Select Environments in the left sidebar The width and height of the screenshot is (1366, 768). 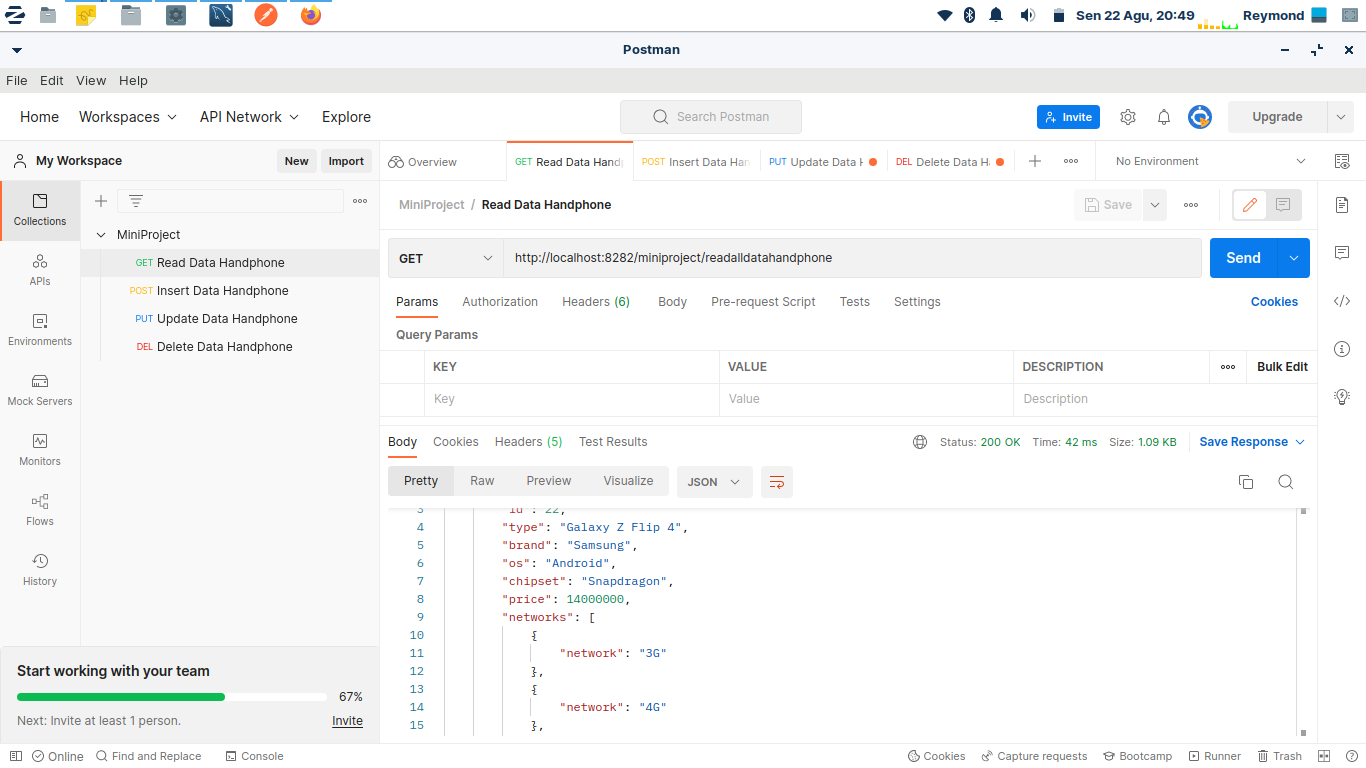(x=39, y=331)
